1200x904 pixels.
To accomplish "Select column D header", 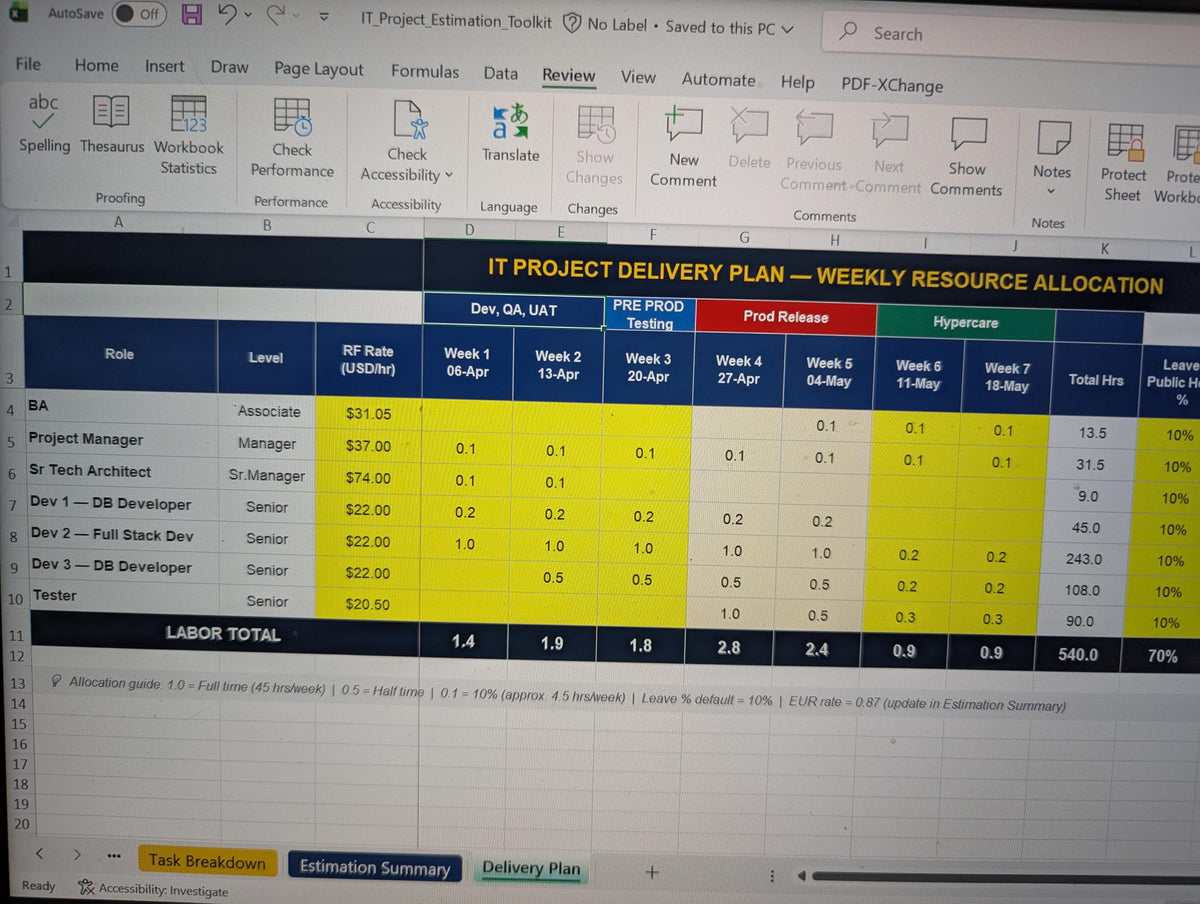I will pyautogui.click(x=470, y=231).
